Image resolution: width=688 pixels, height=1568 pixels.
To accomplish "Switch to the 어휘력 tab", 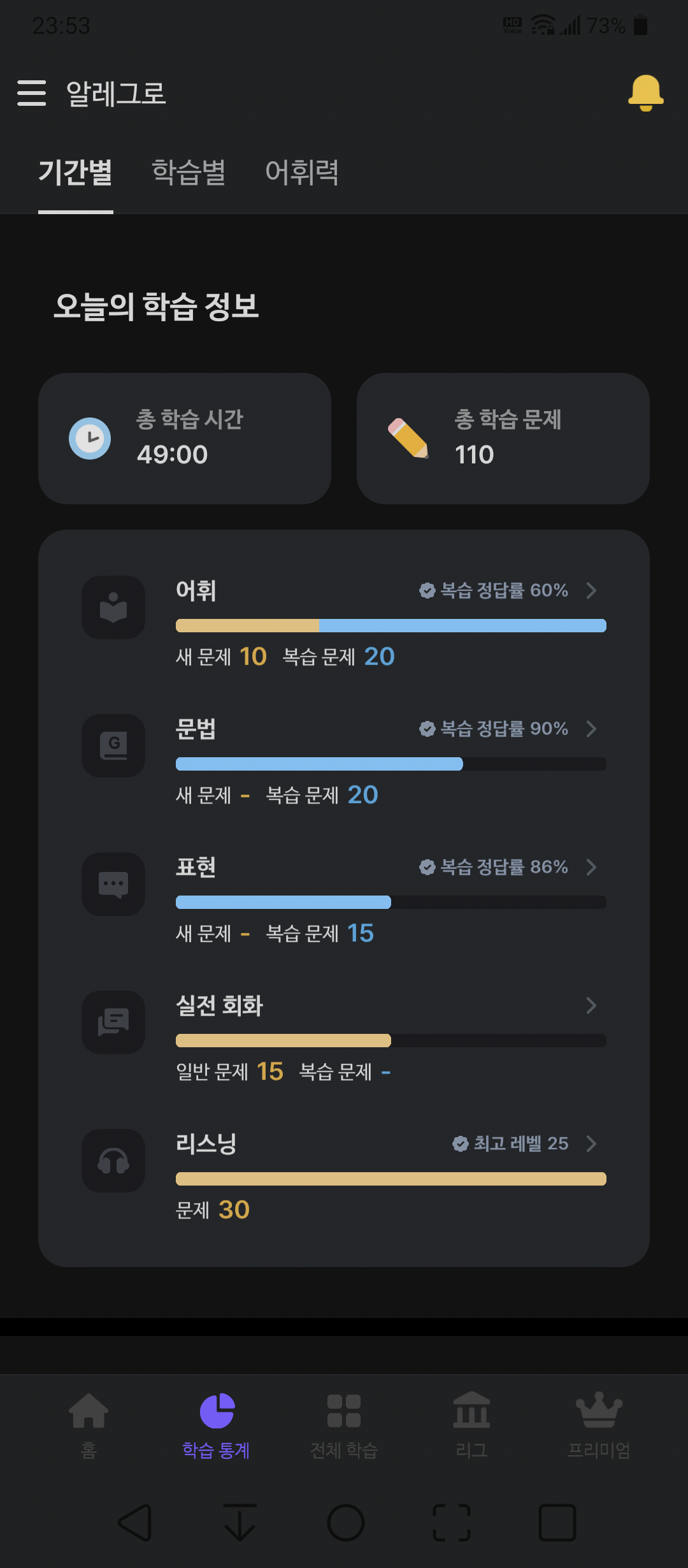I will coord(302,173).
